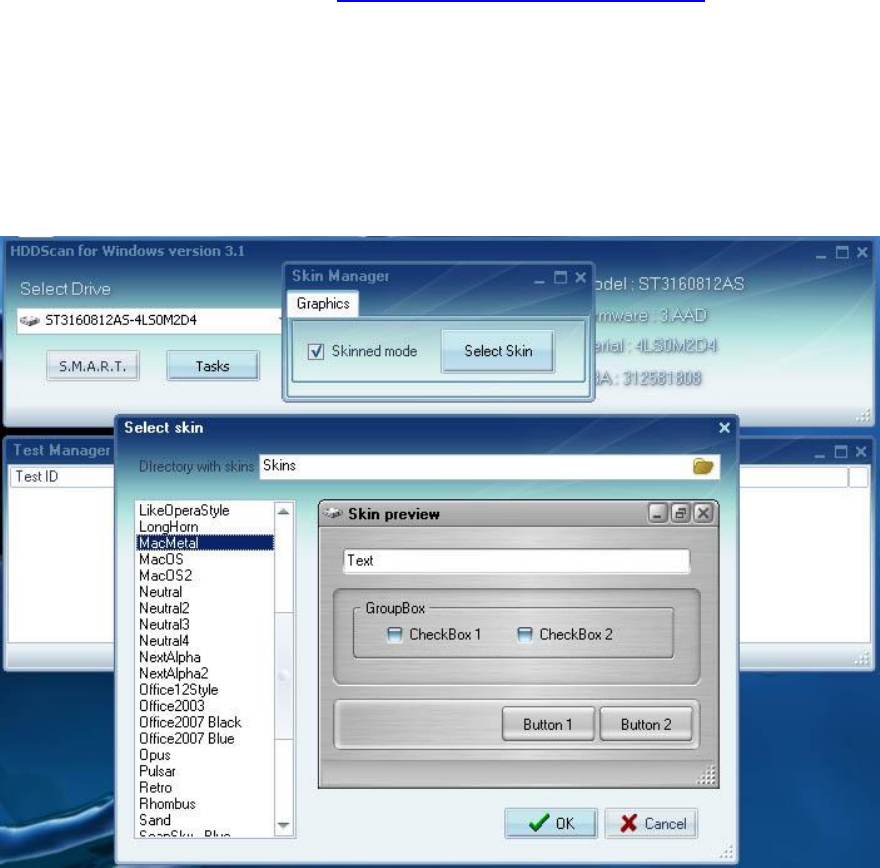880x868 pixels.
Task: Toggle the Skinned mode checkbox
Action: pos(316,352)
